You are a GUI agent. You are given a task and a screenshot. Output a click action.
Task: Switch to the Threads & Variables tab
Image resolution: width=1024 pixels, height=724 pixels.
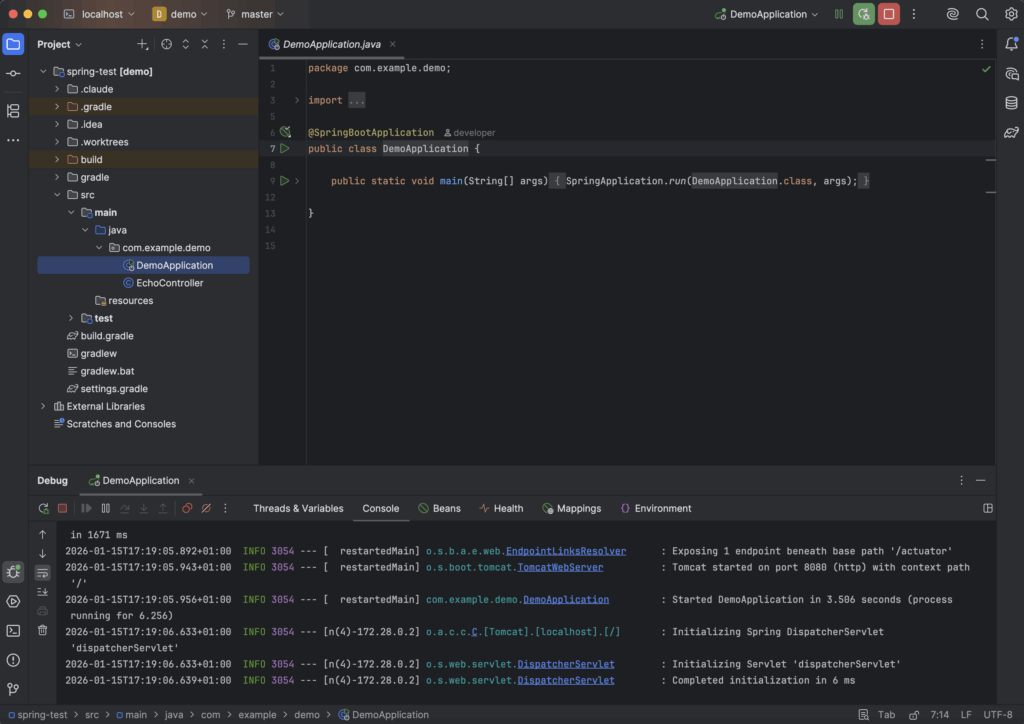pos(298,508)
